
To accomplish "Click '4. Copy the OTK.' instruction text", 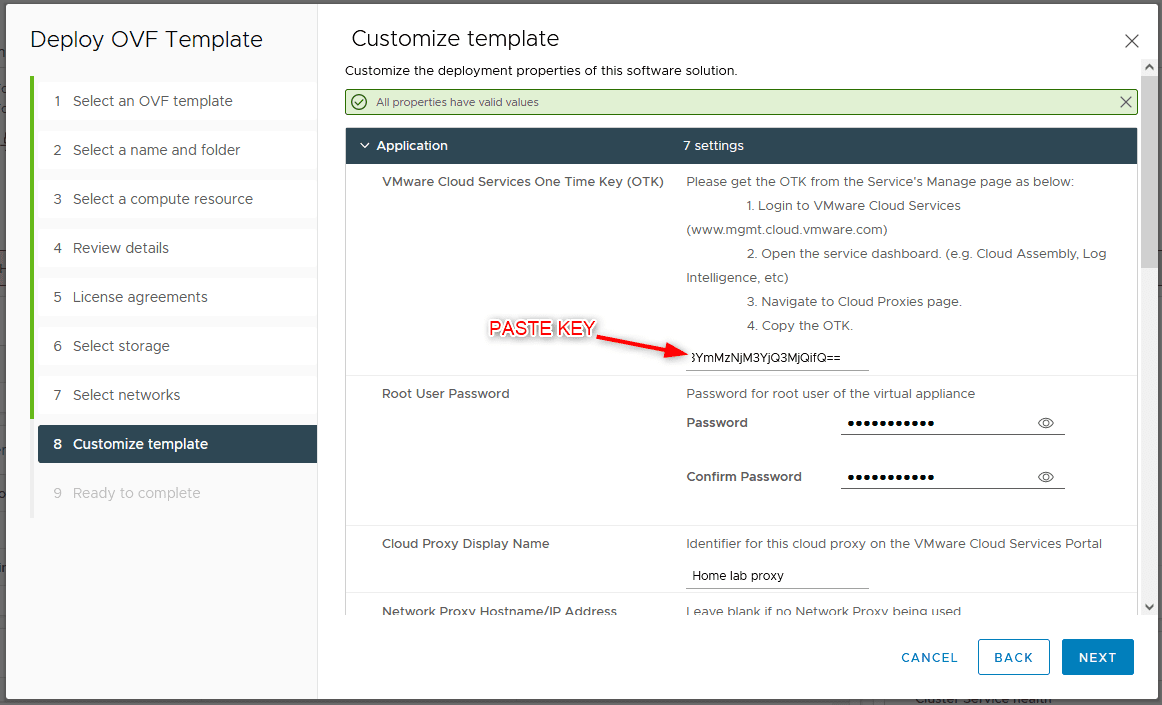I will 800,326.
